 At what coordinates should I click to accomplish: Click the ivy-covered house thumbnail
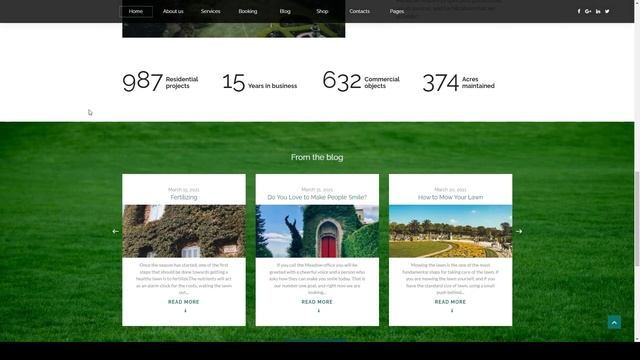pos(184,231)
